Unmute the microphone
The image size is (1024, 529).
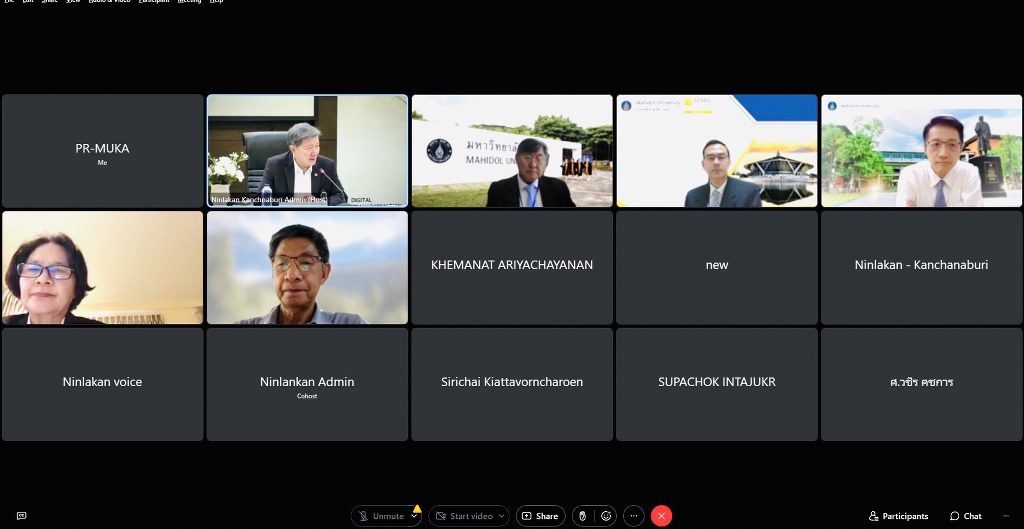[x=381, y=516]
